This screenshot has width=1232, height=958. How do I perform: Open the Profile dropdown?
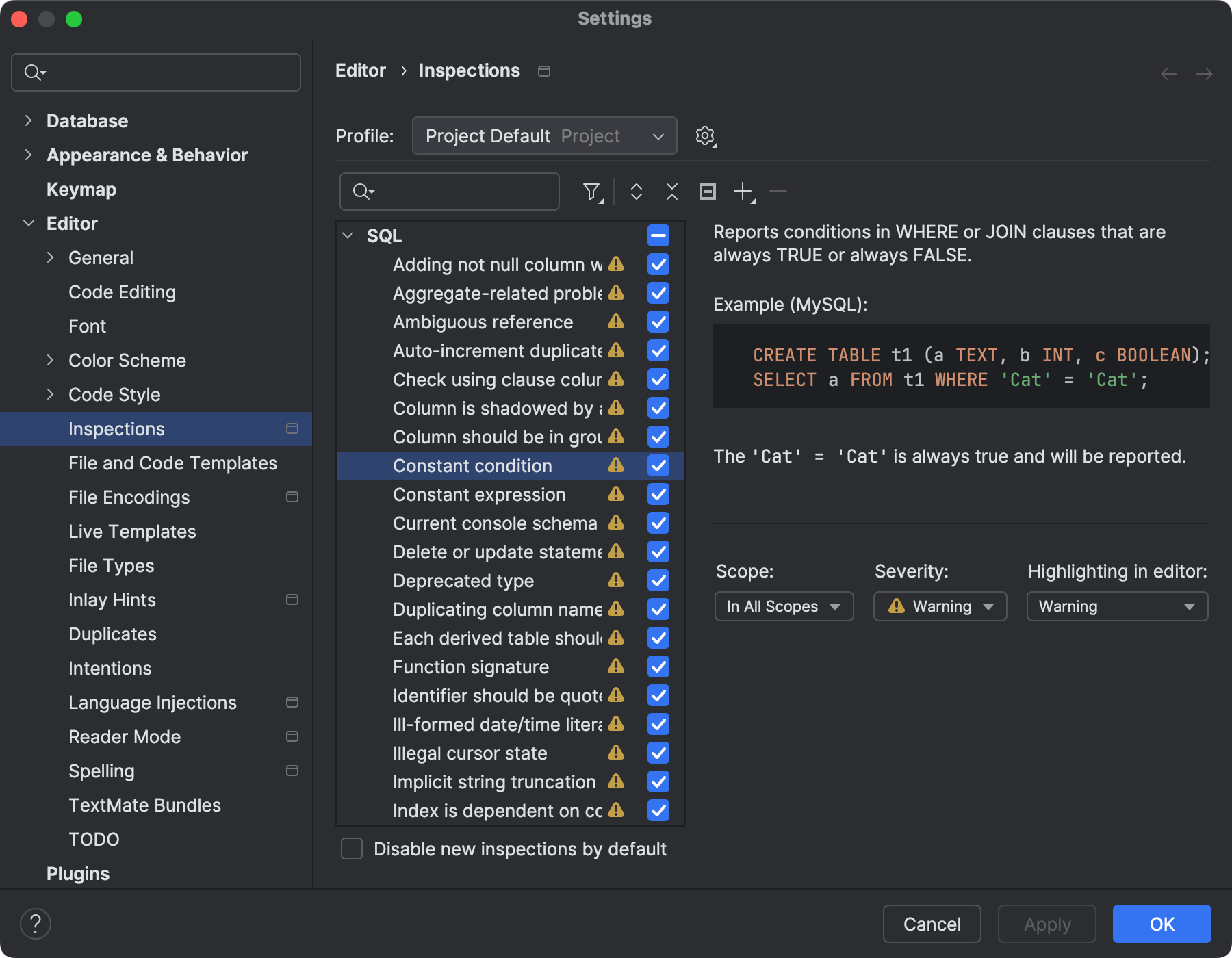544,135
